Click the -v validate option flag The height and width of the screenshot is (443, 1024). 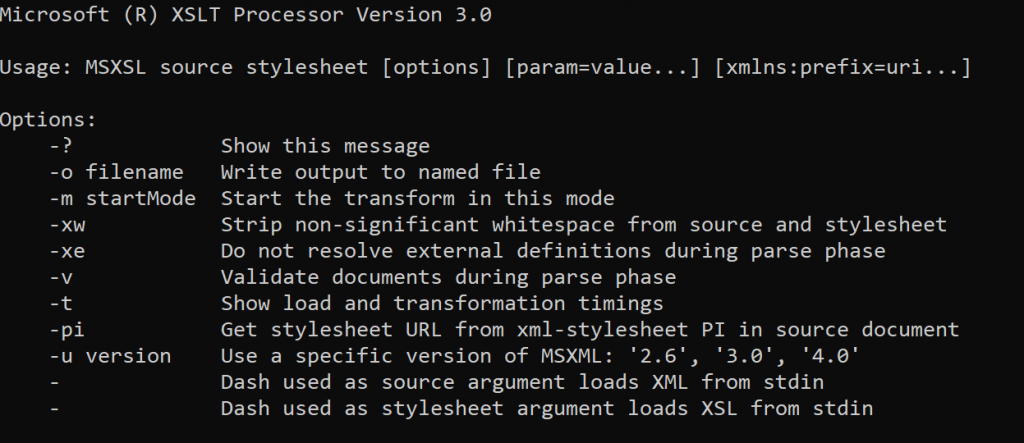pyautogui.click(x=59, y=277)
